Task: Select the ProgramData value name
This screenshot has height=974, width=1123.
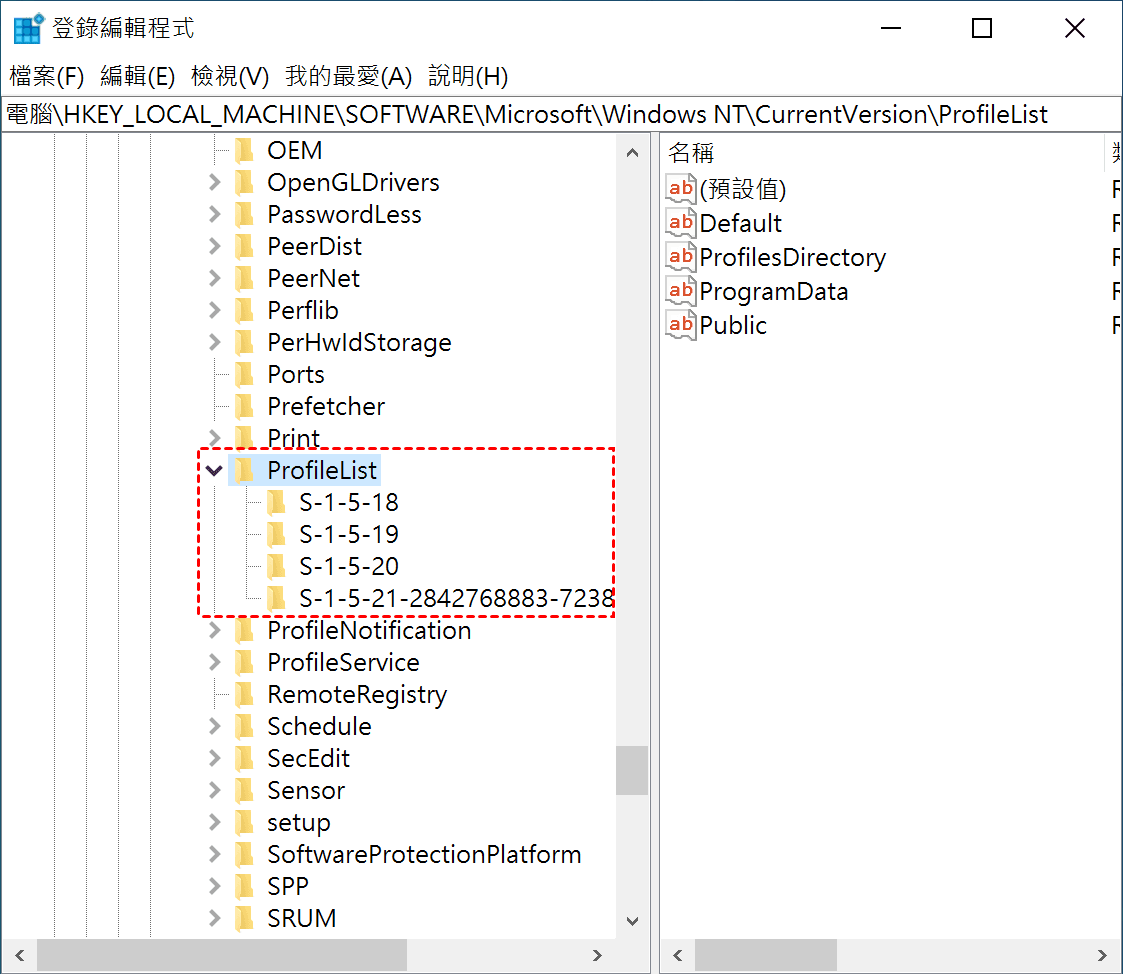Action: [x=774, y=291]
